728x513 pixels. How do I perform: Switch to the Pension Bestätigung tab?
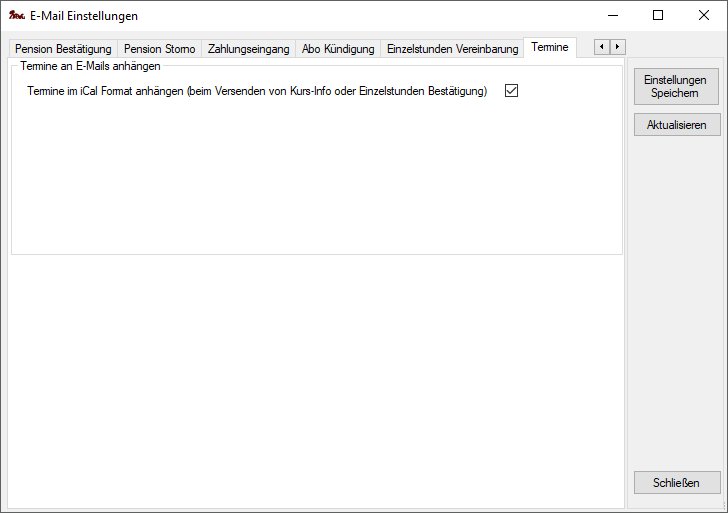pyautogui.click(x=63, y=49)
